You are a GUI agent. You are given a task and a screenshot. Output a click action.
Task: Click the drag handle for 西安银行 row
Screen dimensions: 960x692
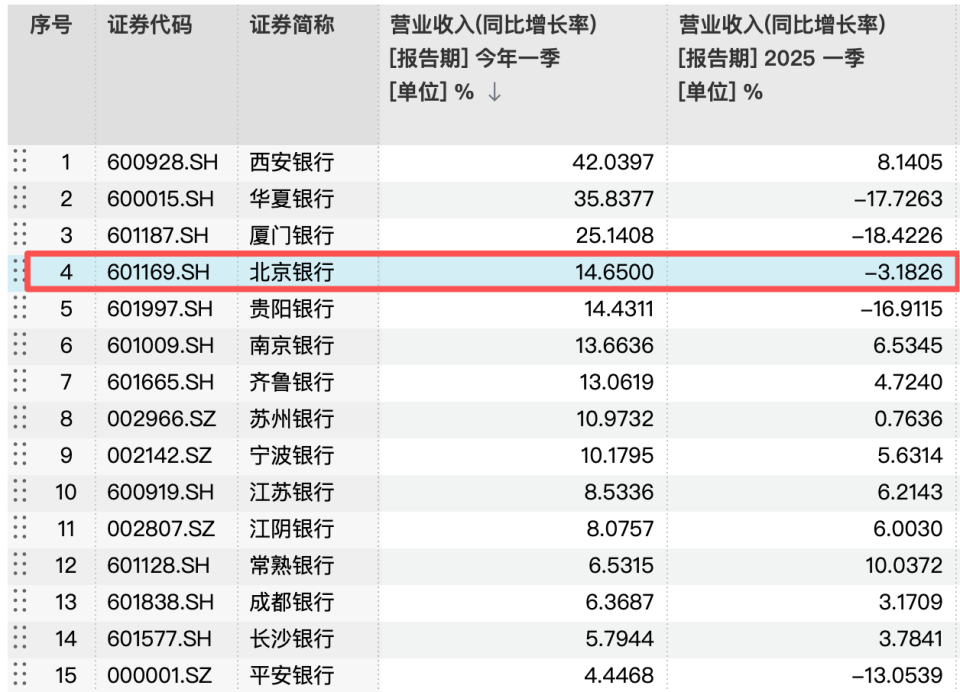20,161
